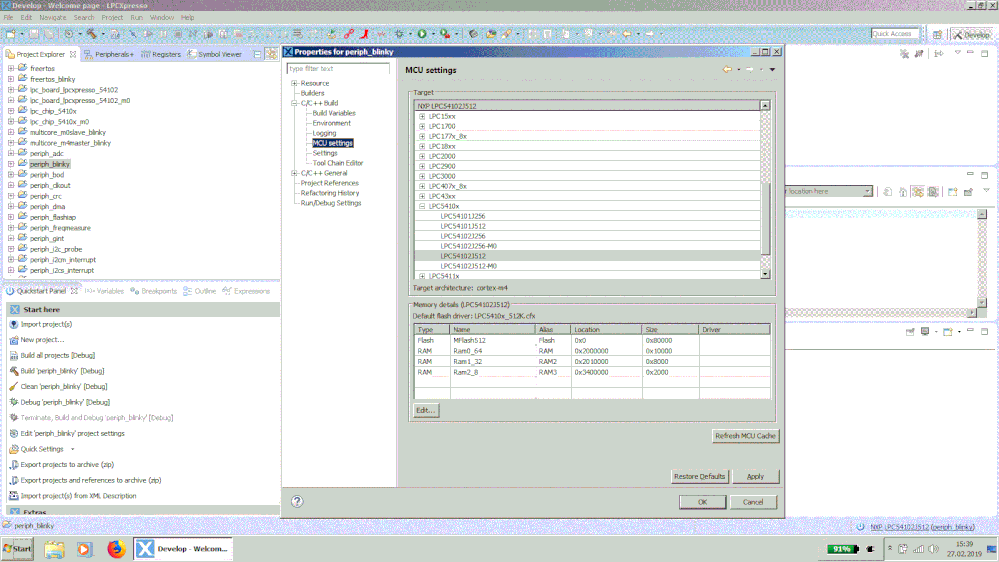Click the Edit project settings icon
999x562 pixels.
(14, 433)
